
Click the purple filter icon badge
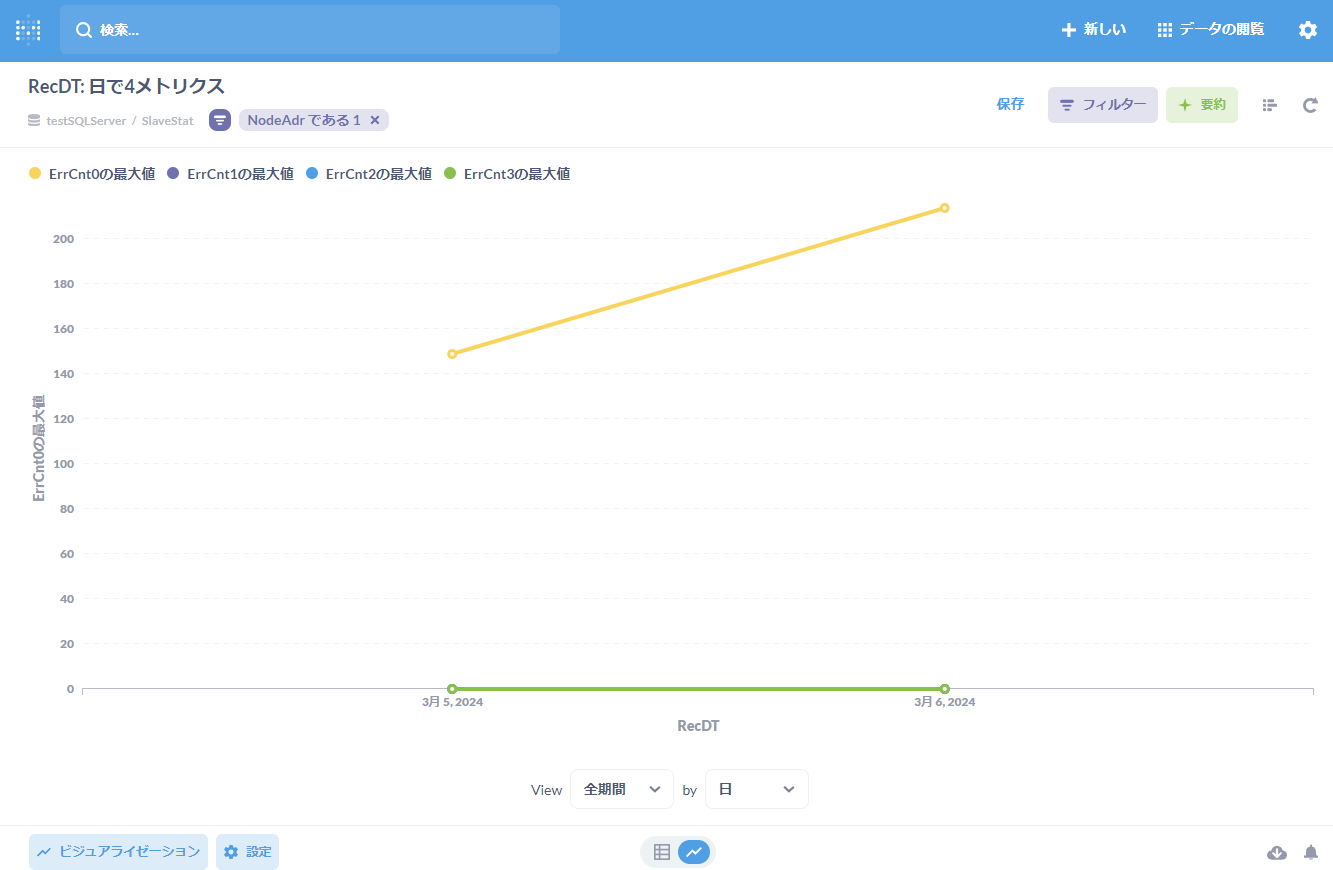(220, 120)
